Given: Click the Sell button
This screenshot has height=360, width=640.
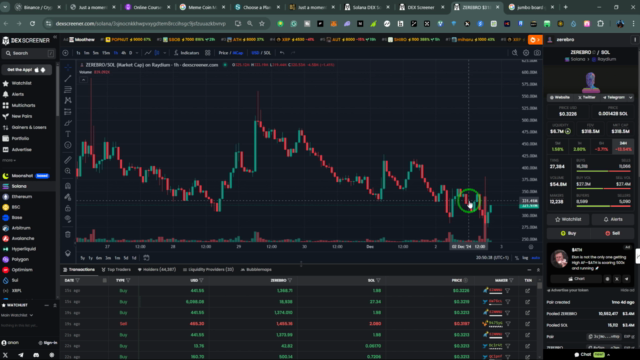Looking at the screenshot, I should point(612,233).
